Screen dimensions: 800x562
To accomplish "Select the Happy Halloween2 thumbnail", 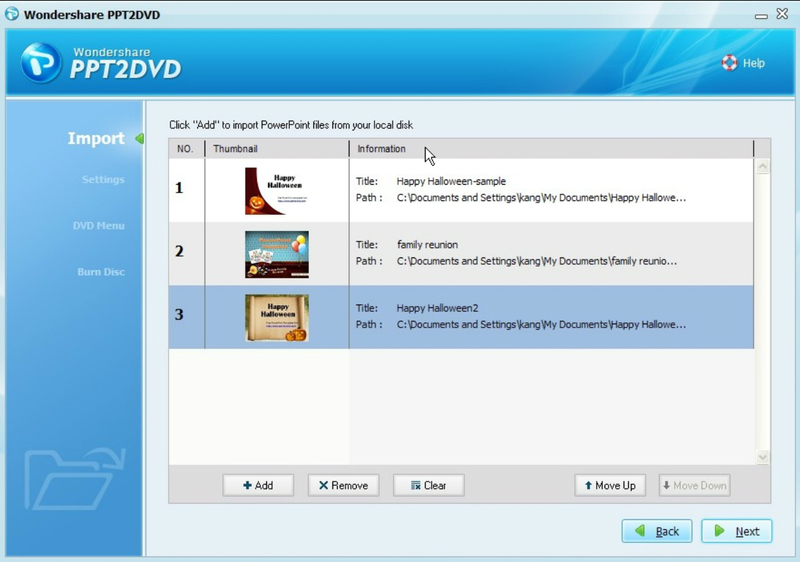I will click(x=277, y=318).
